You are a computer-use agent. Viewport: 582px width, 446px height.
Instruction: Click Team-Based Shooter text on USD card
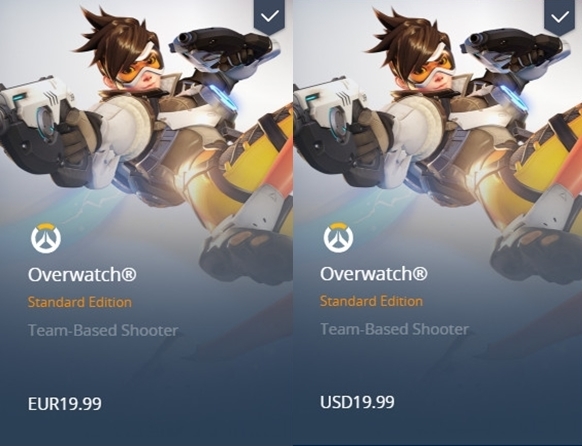tap(395, 329)
